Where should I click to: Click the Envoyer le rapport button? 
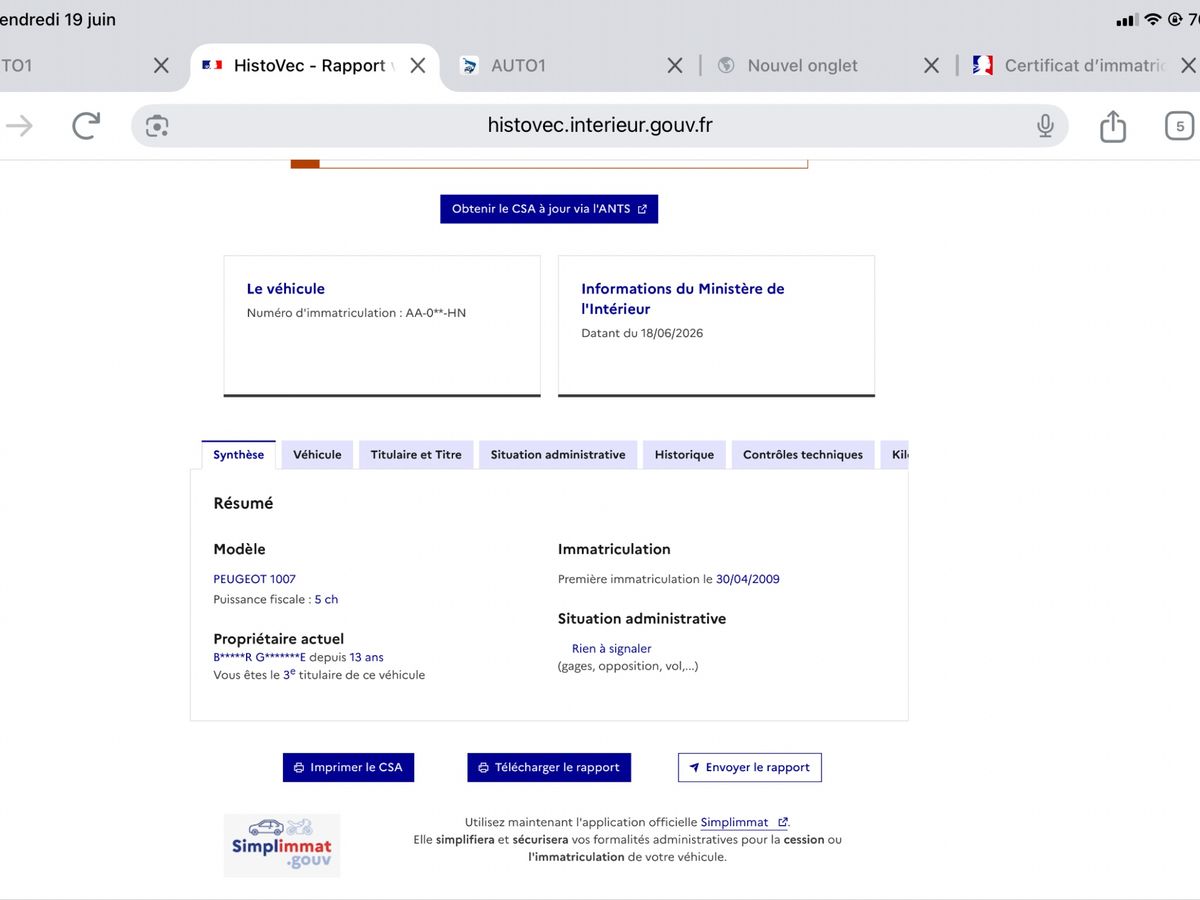[750, 767]
